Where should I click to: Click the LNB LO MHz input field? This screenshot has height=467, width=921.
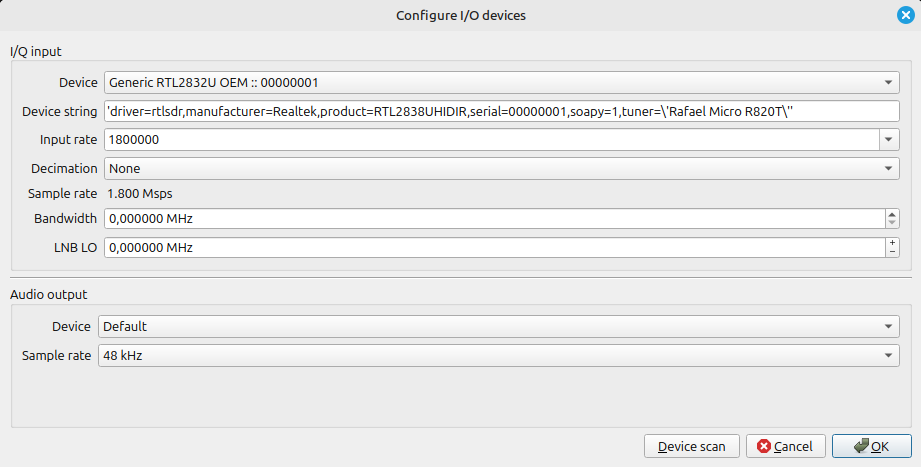click(495, 247)
